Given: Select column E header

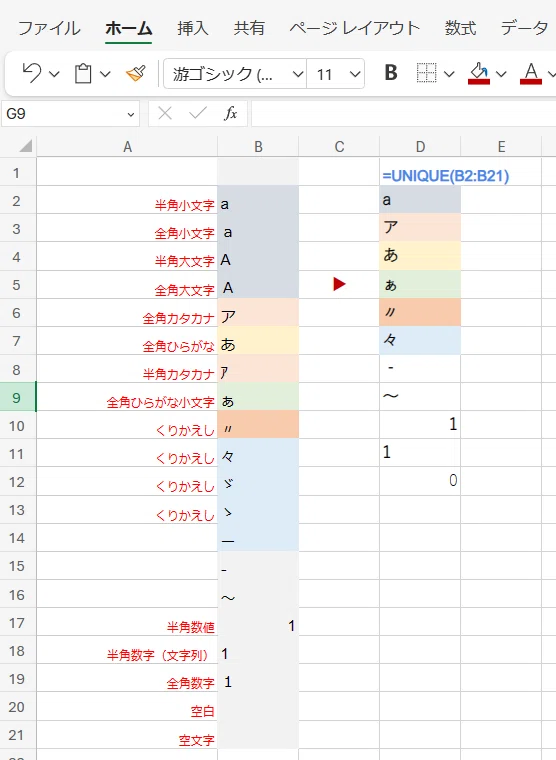Looking at the screenshot, I should [501, 146].
